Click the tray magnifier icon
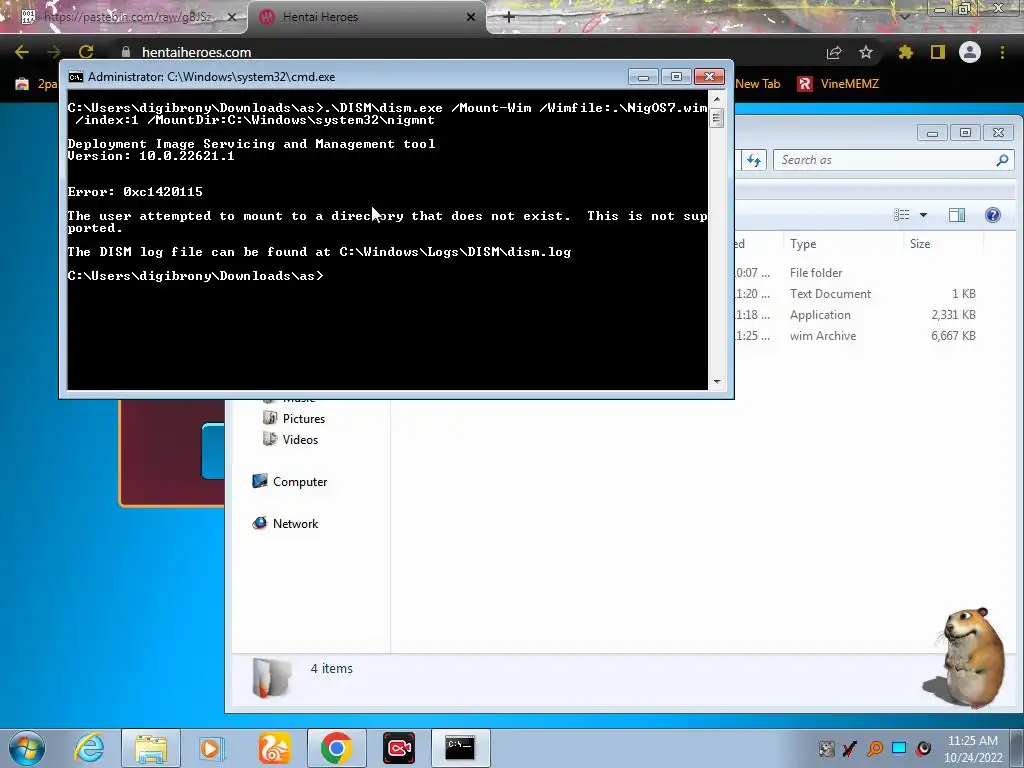1024x768 pixels. coord(875,749)
